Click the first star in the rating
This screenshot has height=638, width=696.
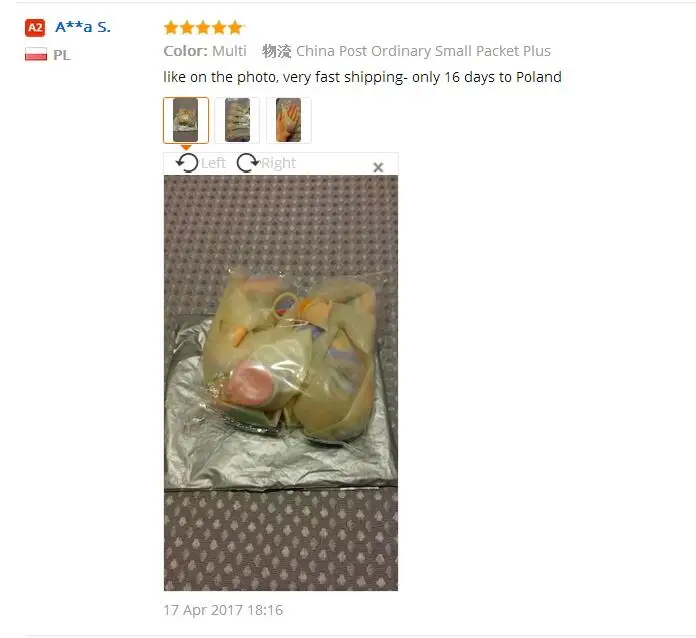tap(171, 28)
